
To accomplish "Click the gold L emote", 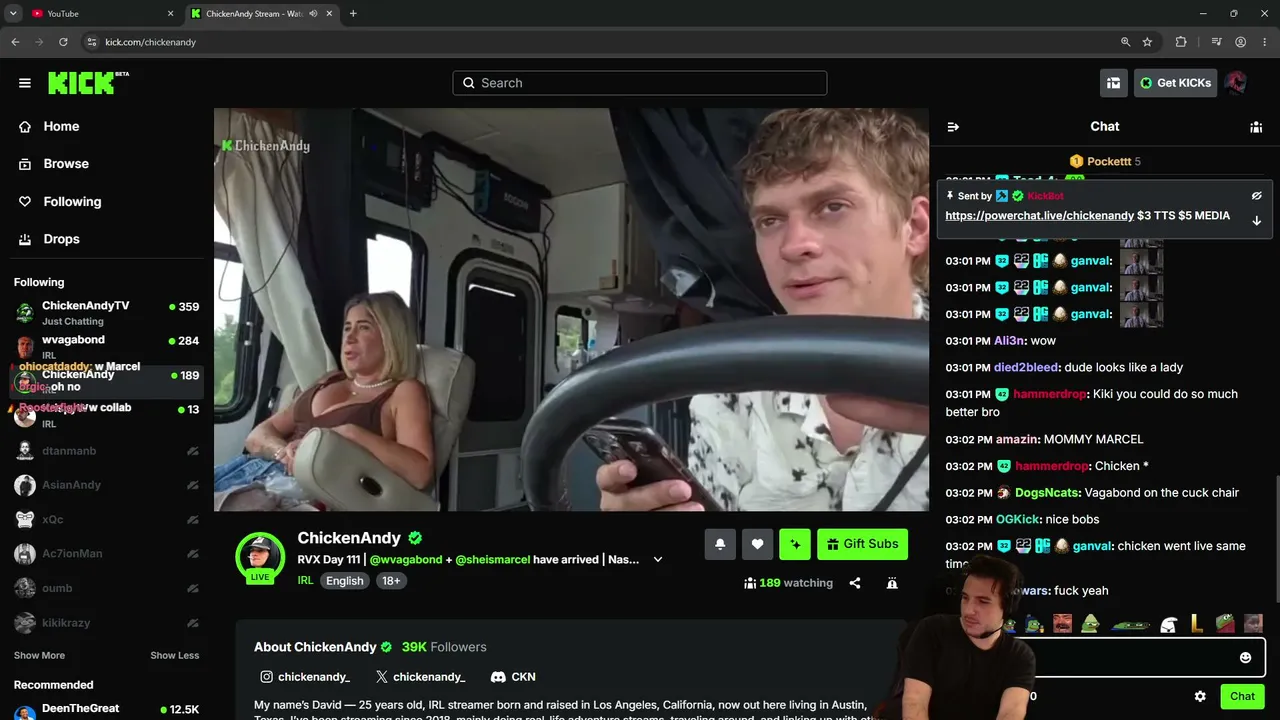I will (x=1197, y=625).
